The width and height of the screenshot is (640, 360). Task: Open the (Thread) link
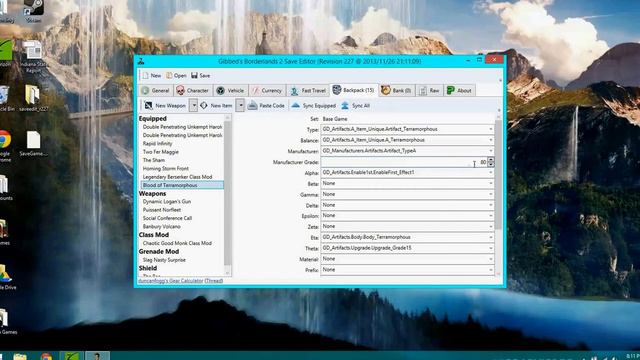point(213,281)
